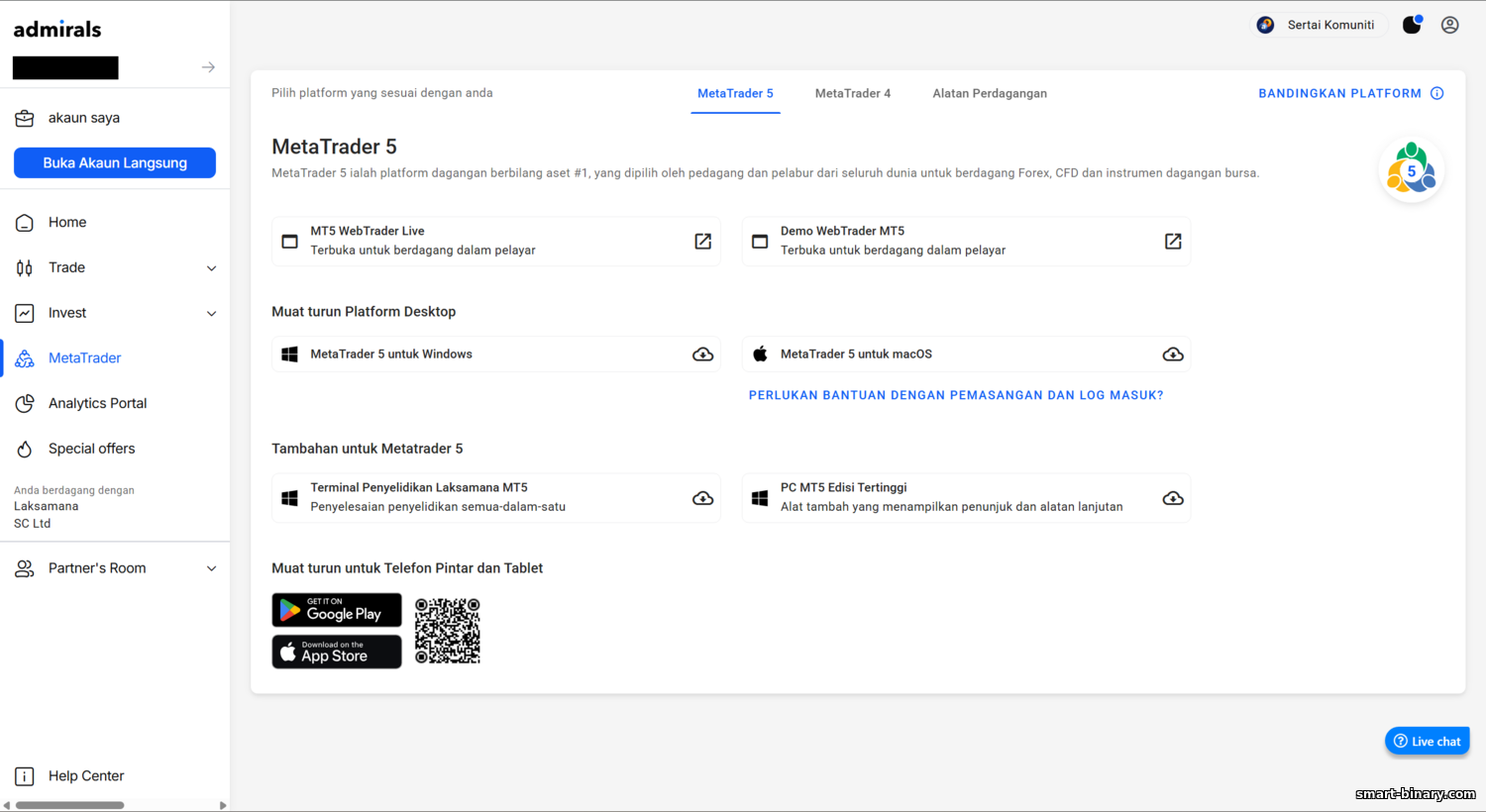Image resolution: width=1486 pixels, height=812 pixels.
Task: Open the Live chat widget
Action: 1427,741
